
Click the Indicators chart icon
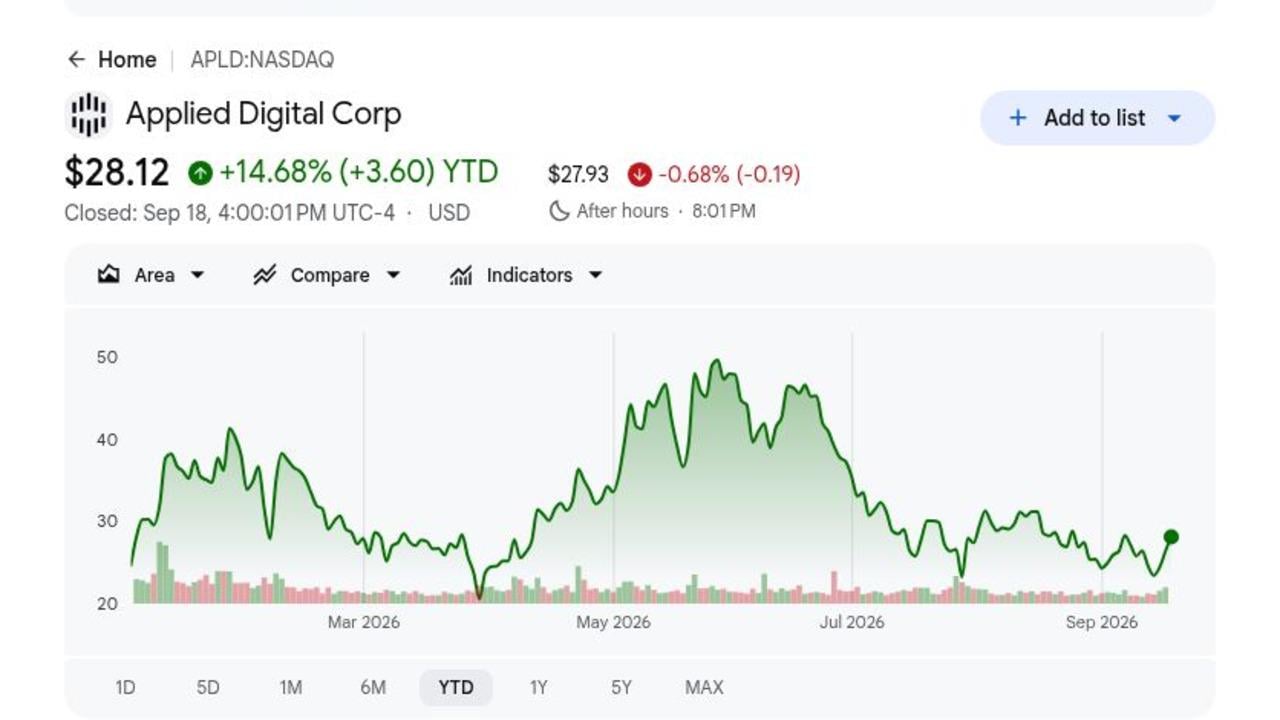(x=461, y=275)
